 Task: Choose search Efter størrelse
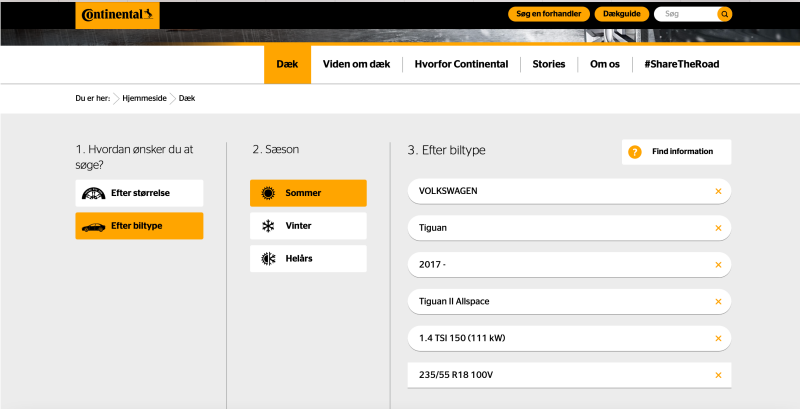[x=139, y=193]
